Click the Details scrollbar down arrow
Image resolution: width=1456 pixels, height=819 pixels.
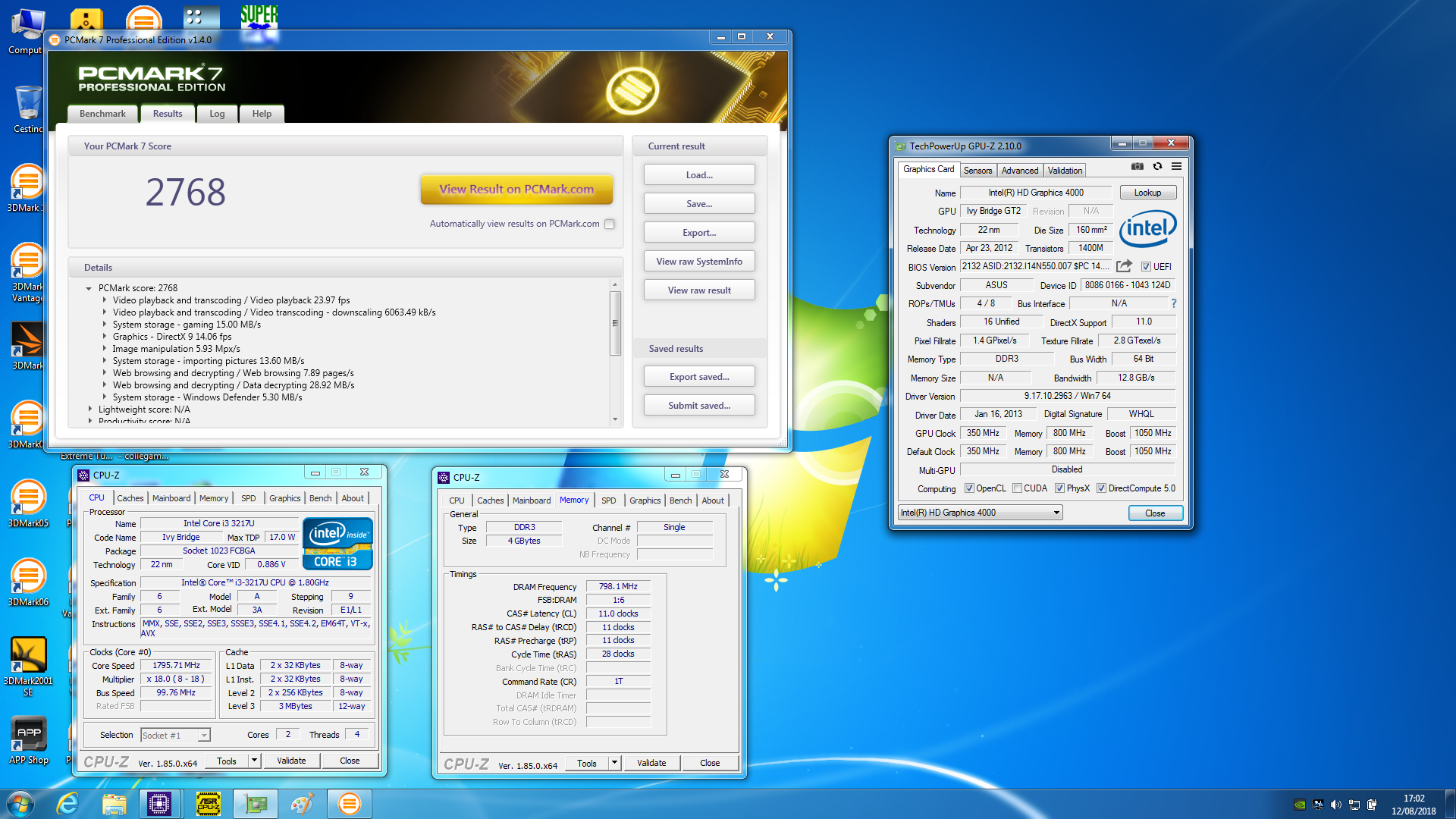[x=615, y=419]
